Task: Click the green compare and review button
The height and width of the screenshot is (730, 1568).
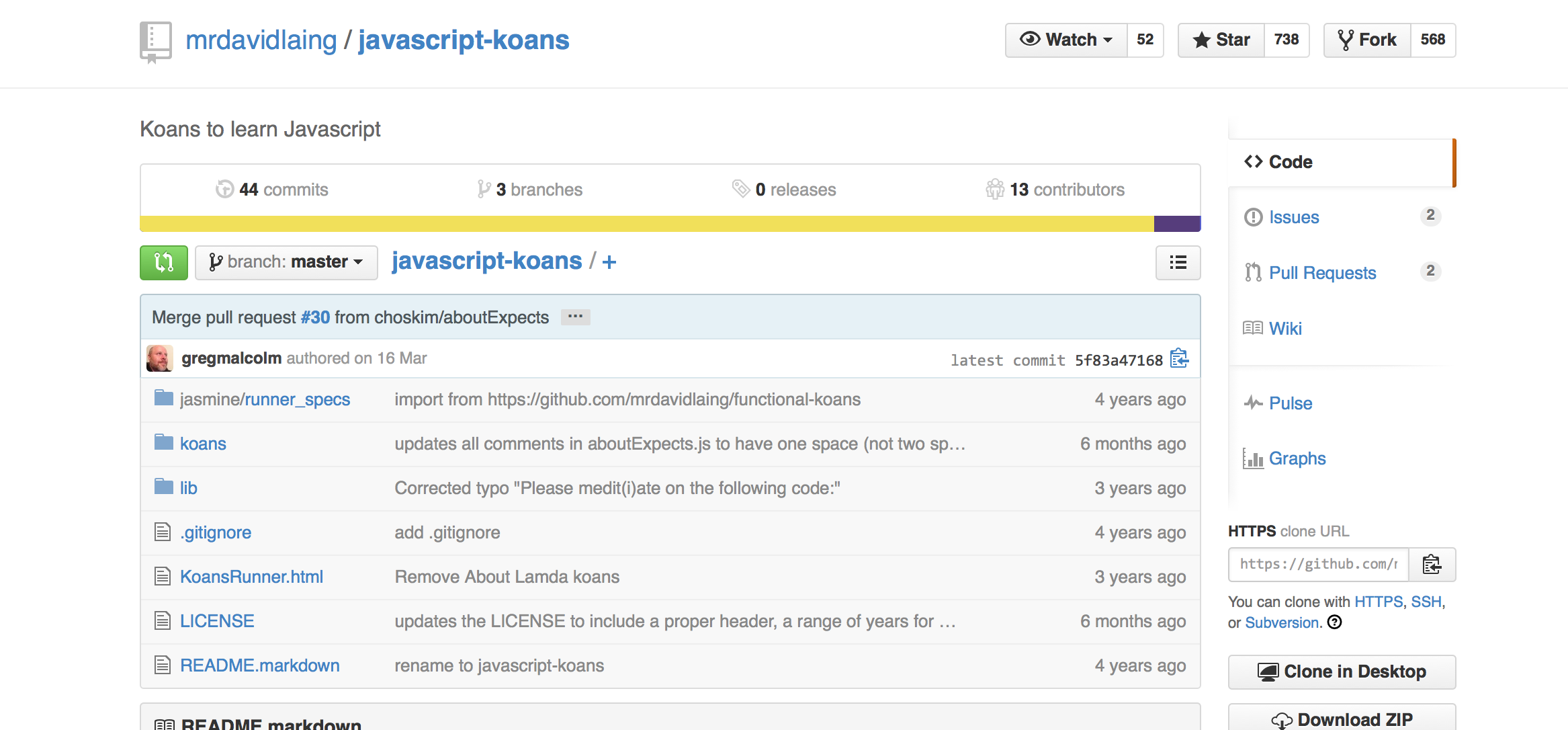Action: (164, 262)
